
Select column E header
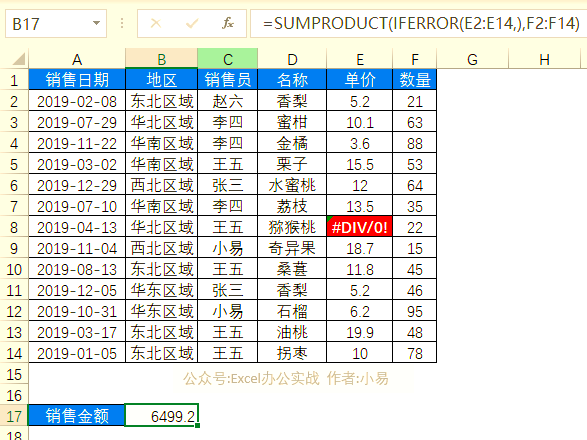pos(360,59)
